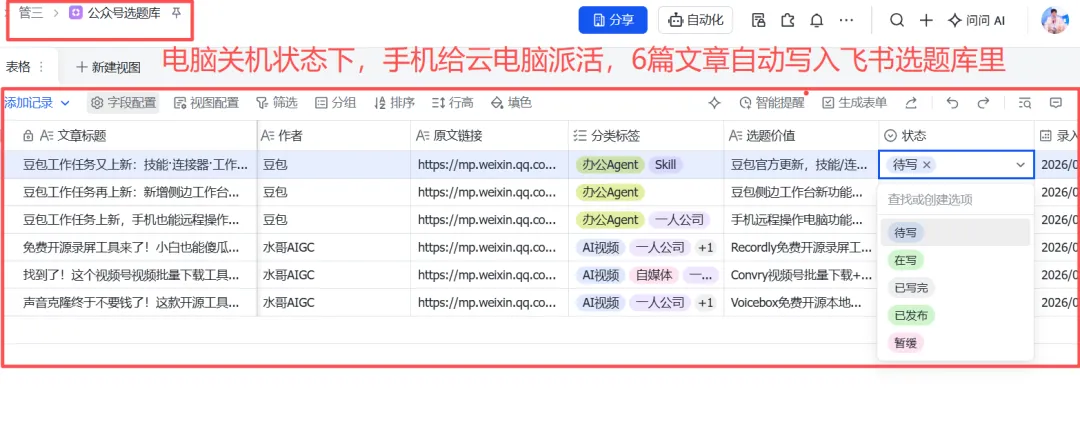Click the Skill tag in first row
This screenshot has width=1080, height=431.
click(665, 165)
